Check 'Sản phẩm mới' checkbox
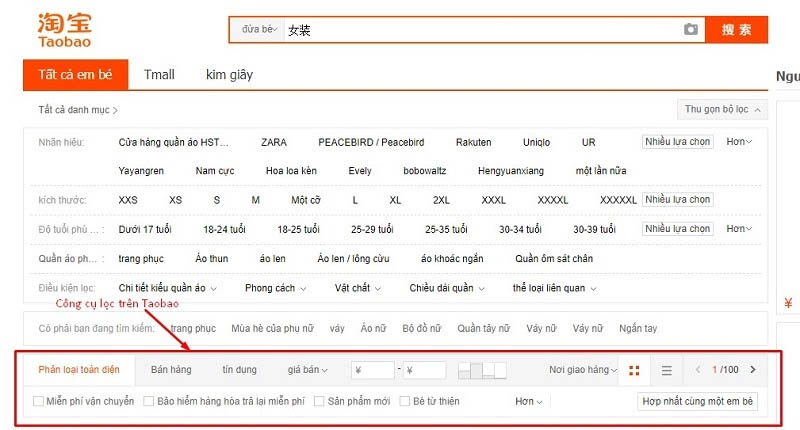 click(319, 401)
